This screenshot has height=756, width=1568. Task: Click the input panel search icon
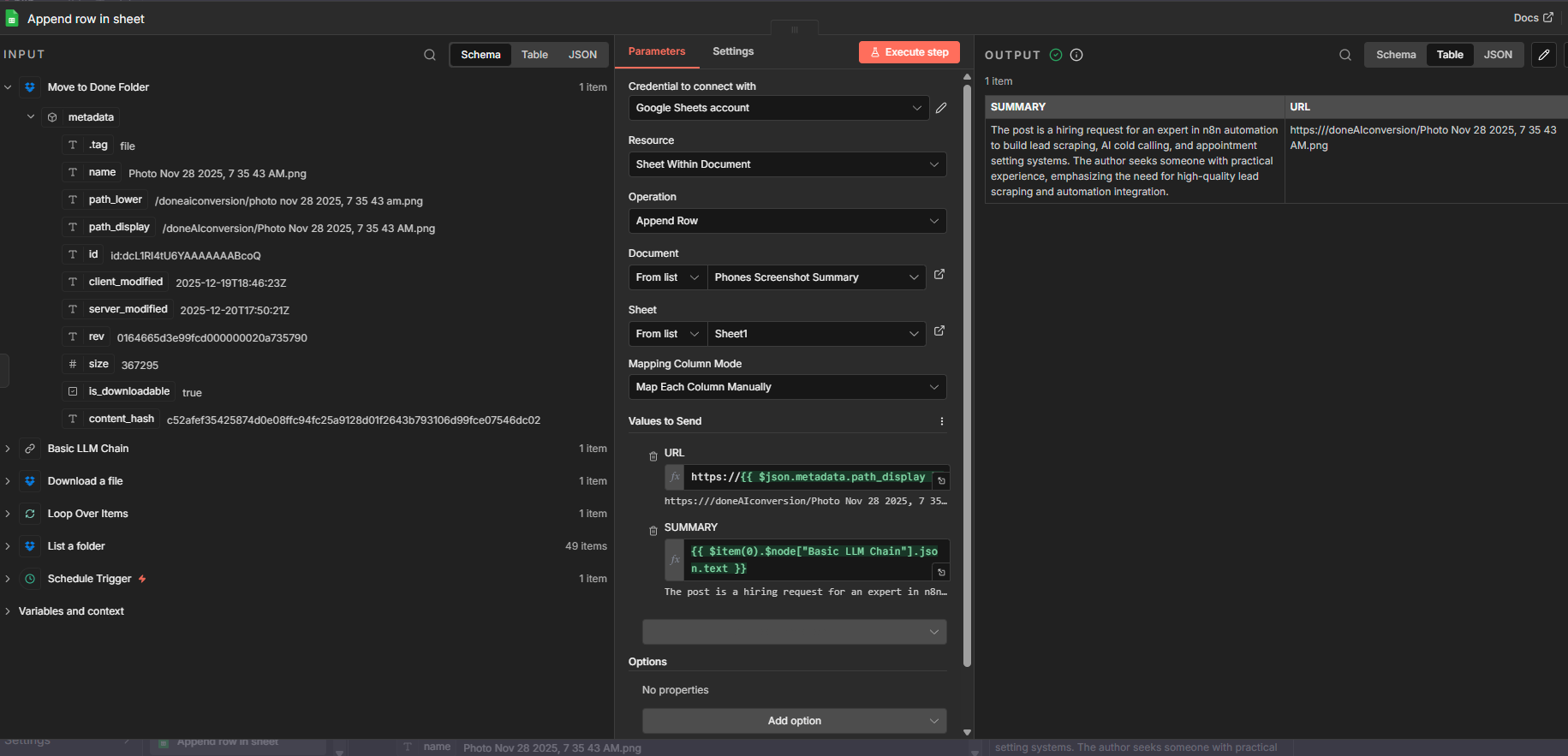tap(429, 55)
